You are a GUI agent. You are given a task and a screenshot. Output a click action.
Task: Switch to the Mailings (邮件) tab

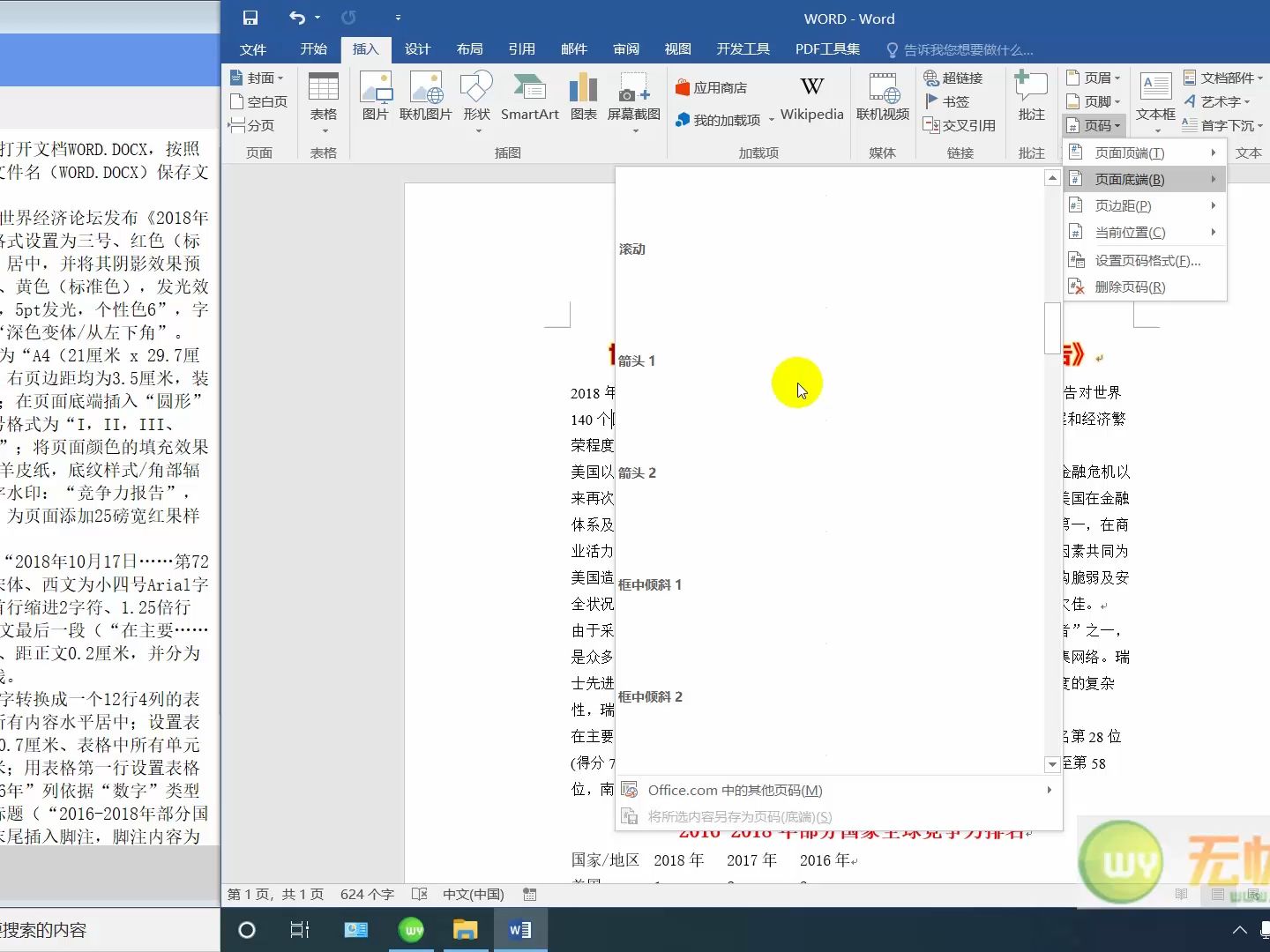[x=573, y=49]
